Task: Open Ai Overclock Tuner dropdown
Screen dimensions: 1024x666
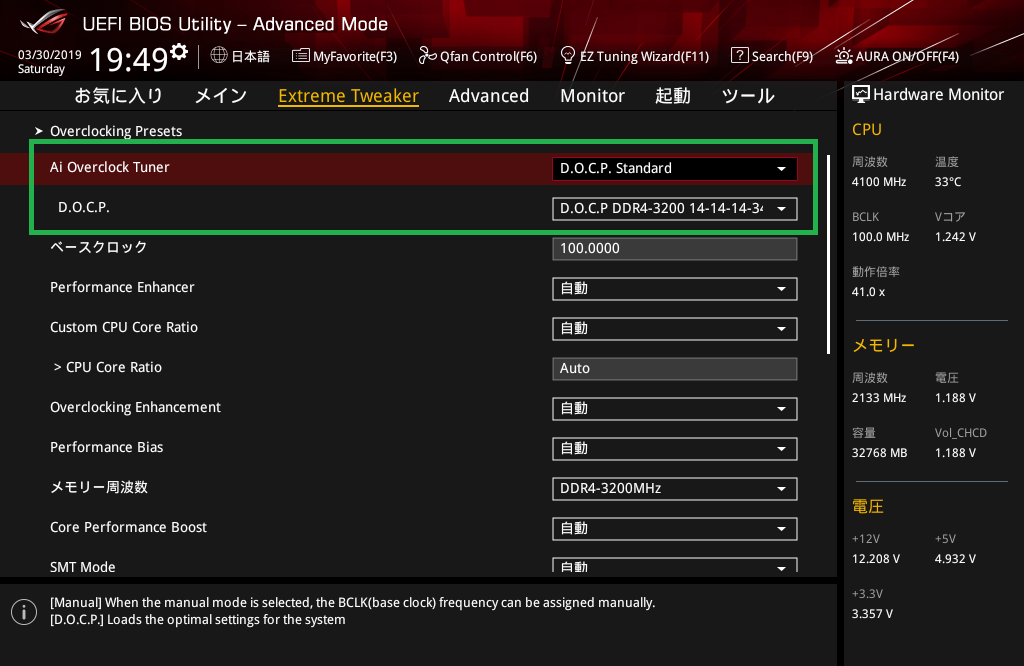Action: 675,168
